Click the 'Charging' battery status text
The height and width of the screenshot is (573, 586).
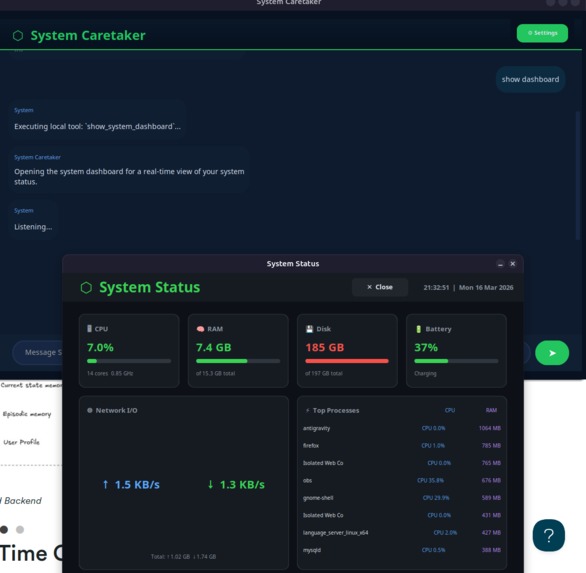(425, 373)
